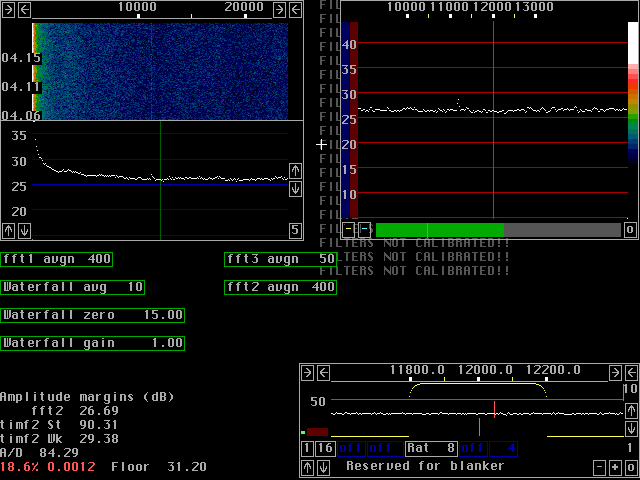Click the cyan minus button under the high-resolution graph
640x480 pixels.
tap(364, 230)
